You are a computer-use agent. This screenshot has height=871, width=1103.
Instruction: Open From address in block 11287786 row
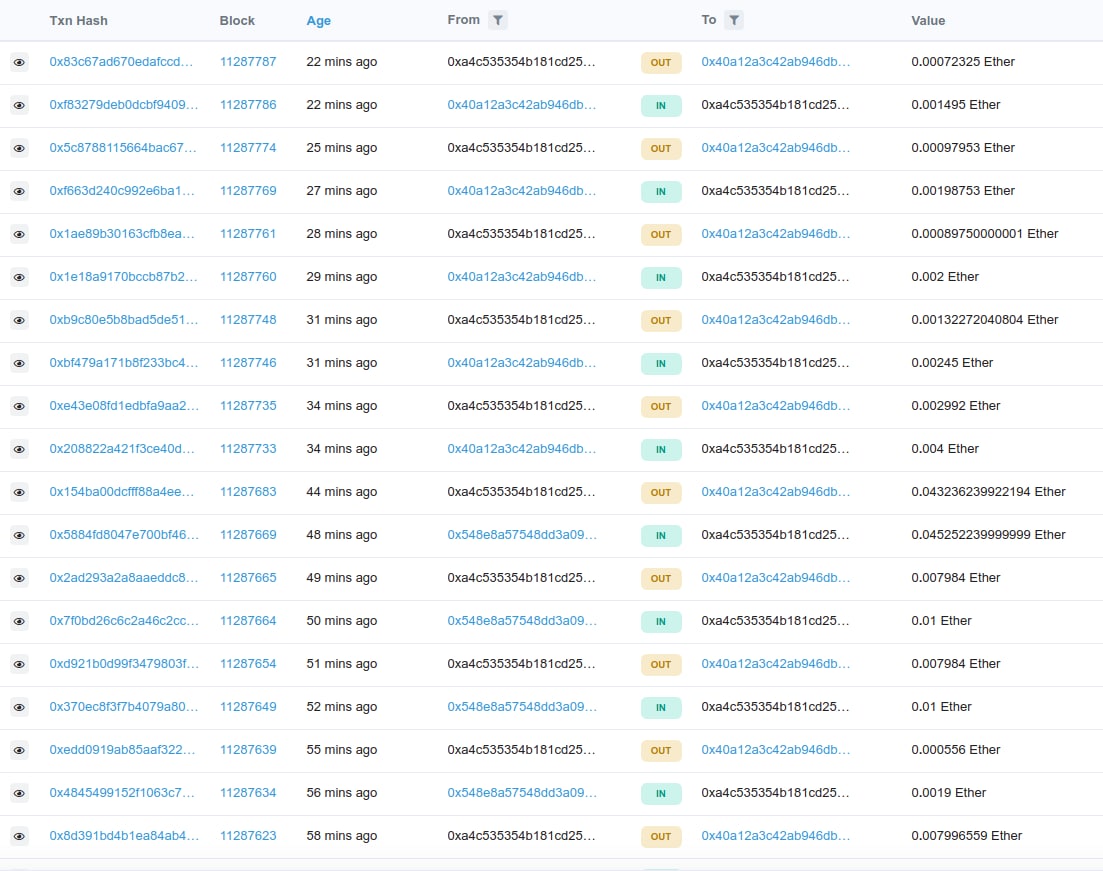point(521,105)
